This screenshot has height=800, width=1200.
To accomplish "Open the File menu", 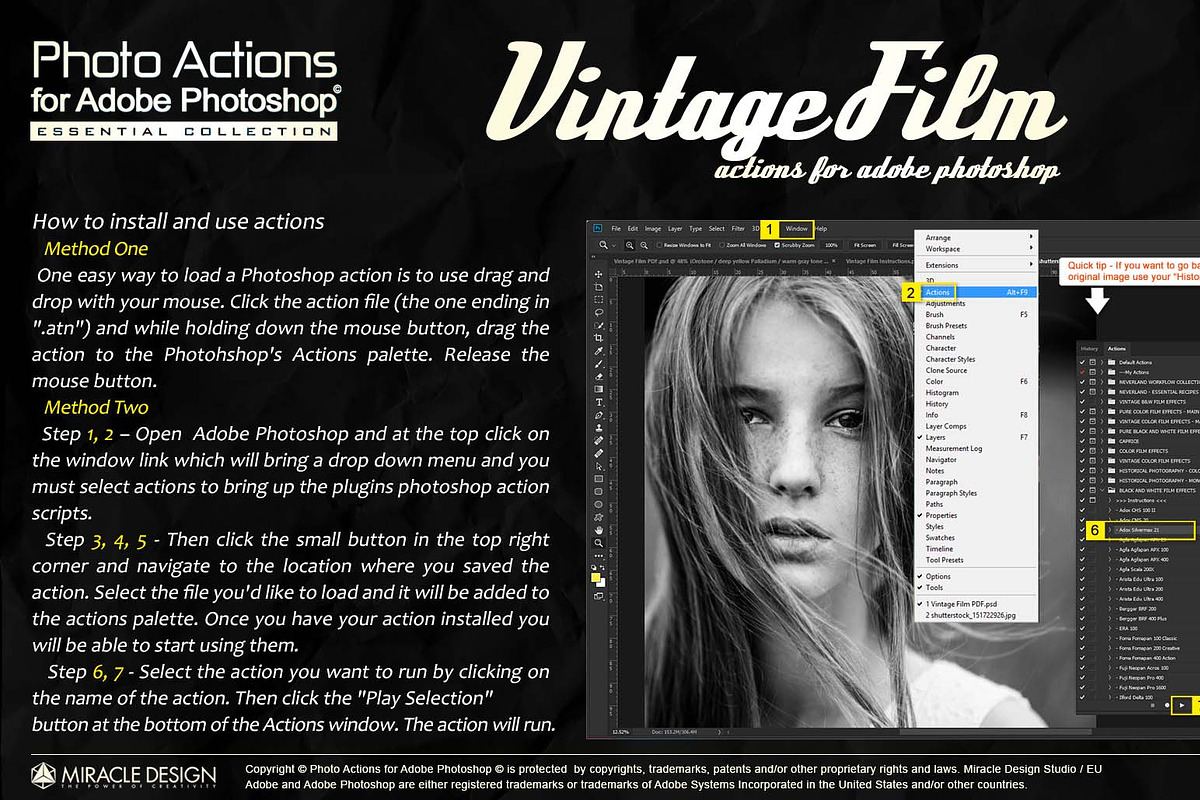I will [x=616, y=229].
